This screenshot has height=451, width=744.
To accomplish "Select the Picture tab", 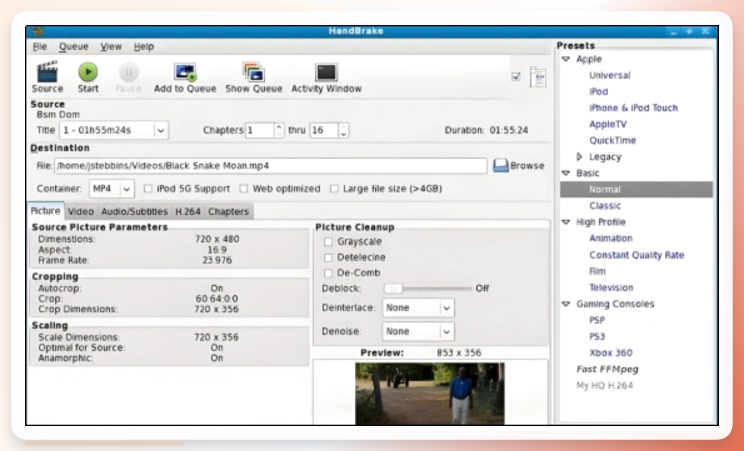I will 46,211.
